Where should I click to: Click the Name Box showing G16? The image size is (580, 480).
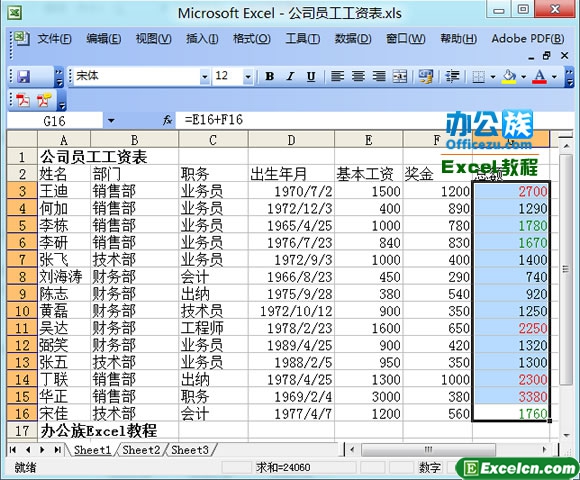(55, 121)
